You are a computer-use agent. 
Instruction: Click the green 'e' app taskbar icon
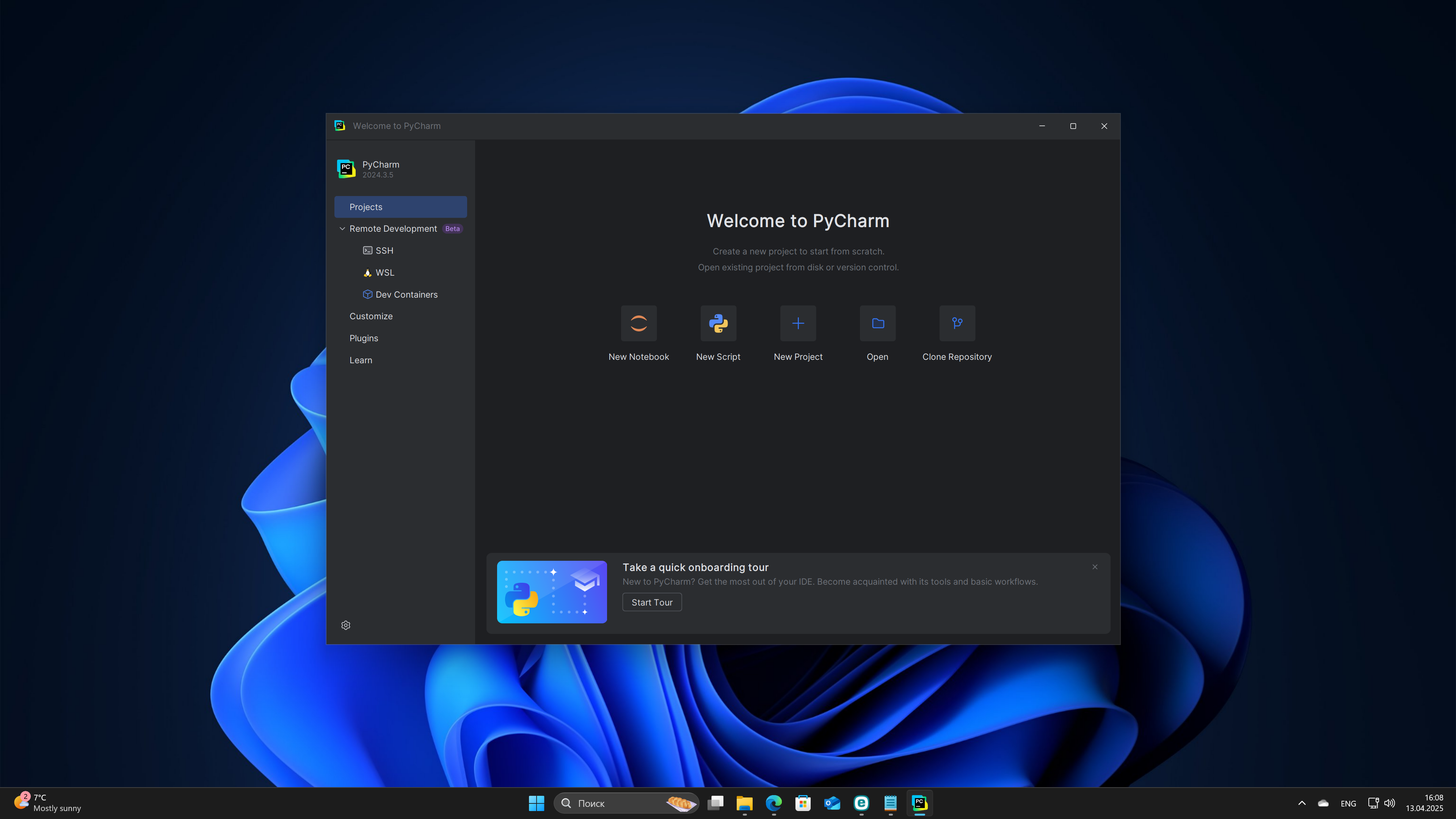tap(861, 803)
